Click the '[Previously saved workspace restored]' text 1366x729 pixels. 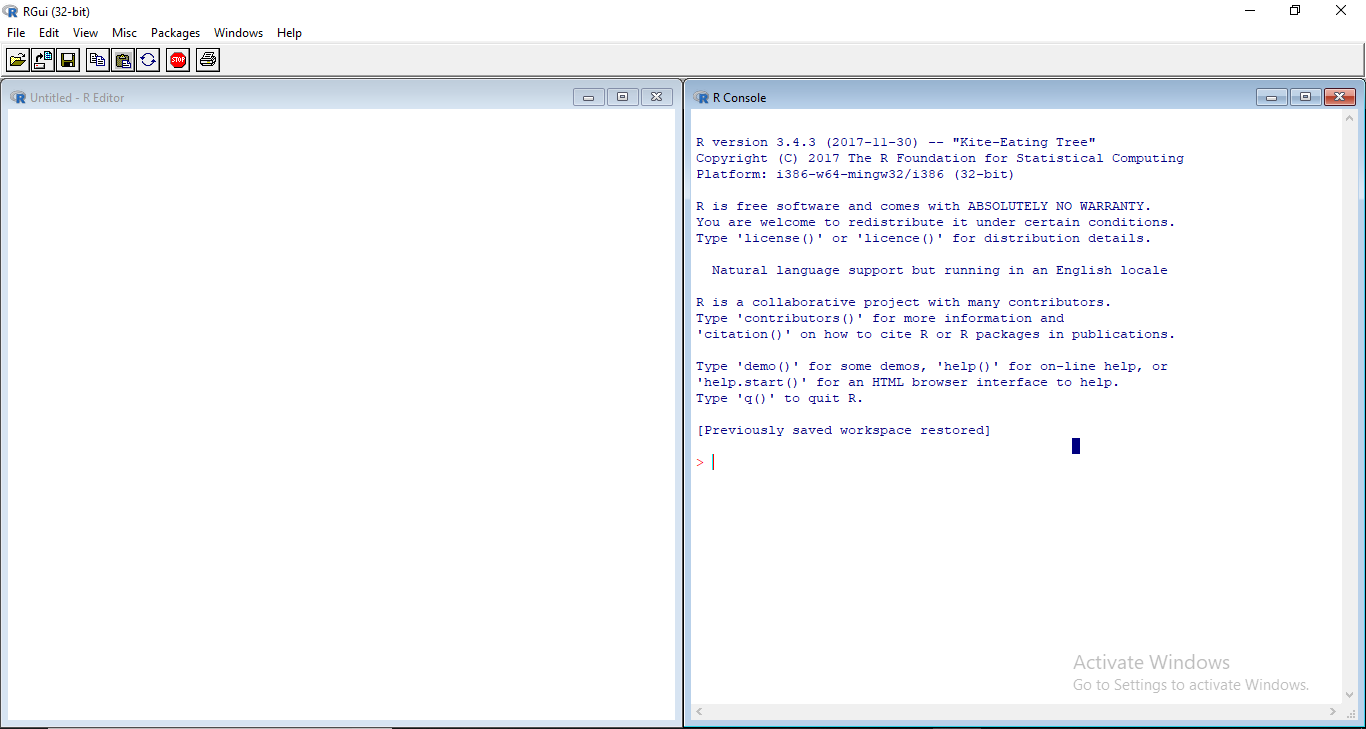[x=844, y=430]
